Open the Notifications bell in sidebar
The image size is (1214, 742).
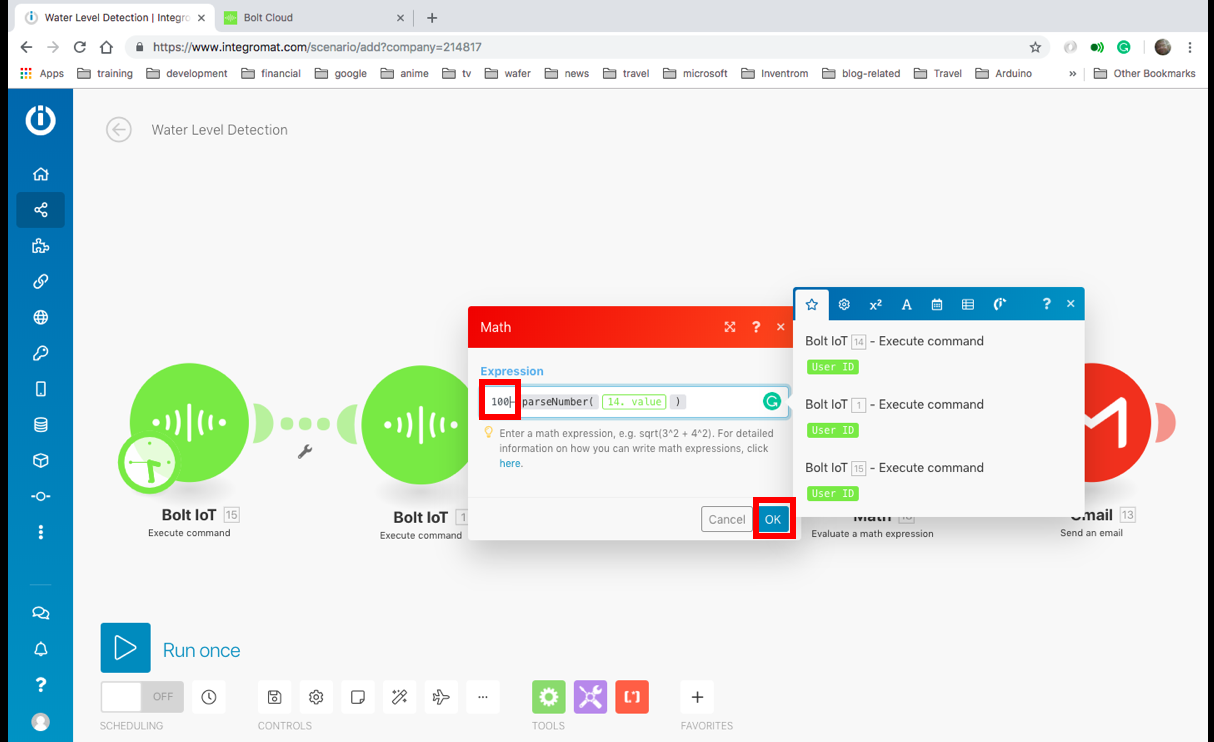coord(40,649)
